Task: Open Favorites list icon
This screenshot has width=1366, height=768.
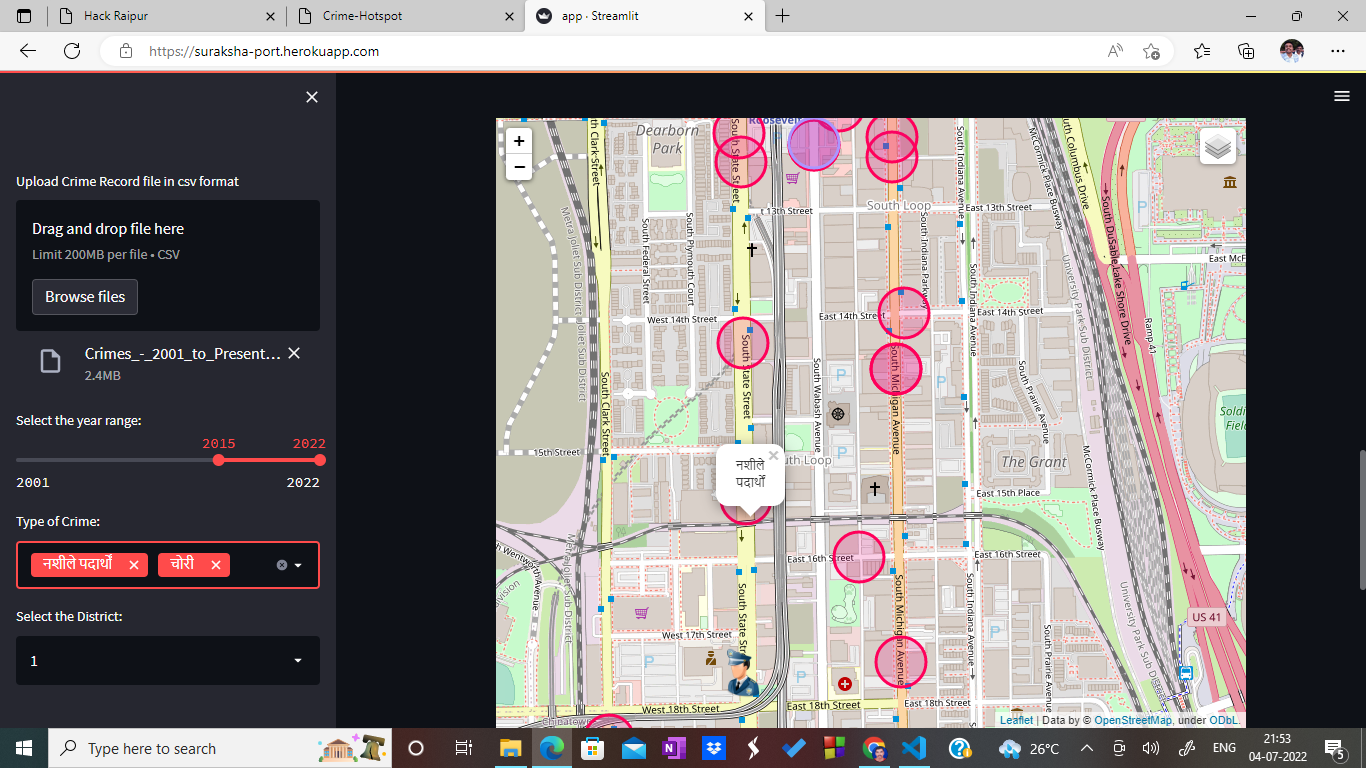Action: tap(1202, 51)
